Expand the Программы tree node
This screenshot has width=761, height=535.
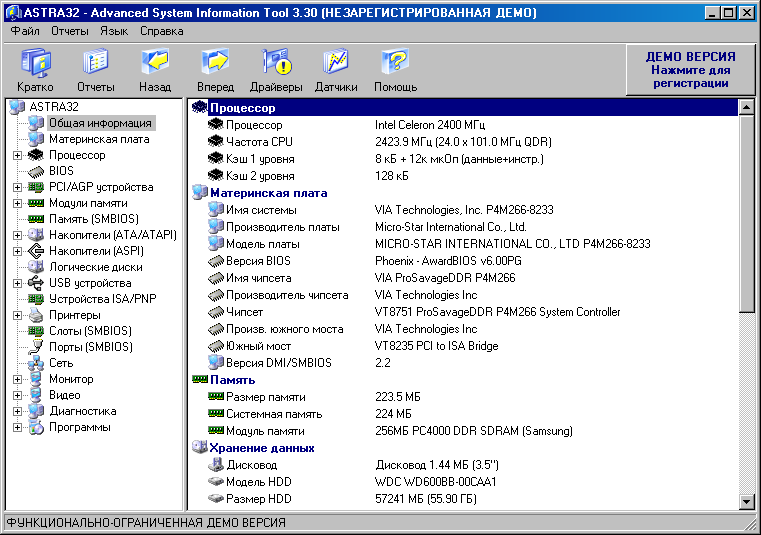pos(17,428)
